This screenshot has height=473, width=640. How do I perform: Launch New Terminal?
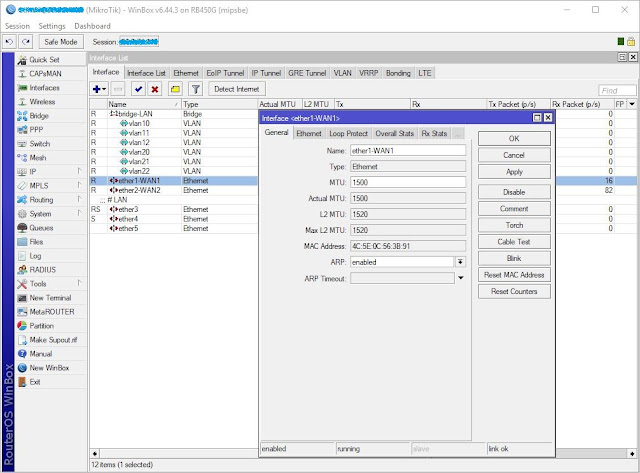pyautogui.click(x=50, y=298)
